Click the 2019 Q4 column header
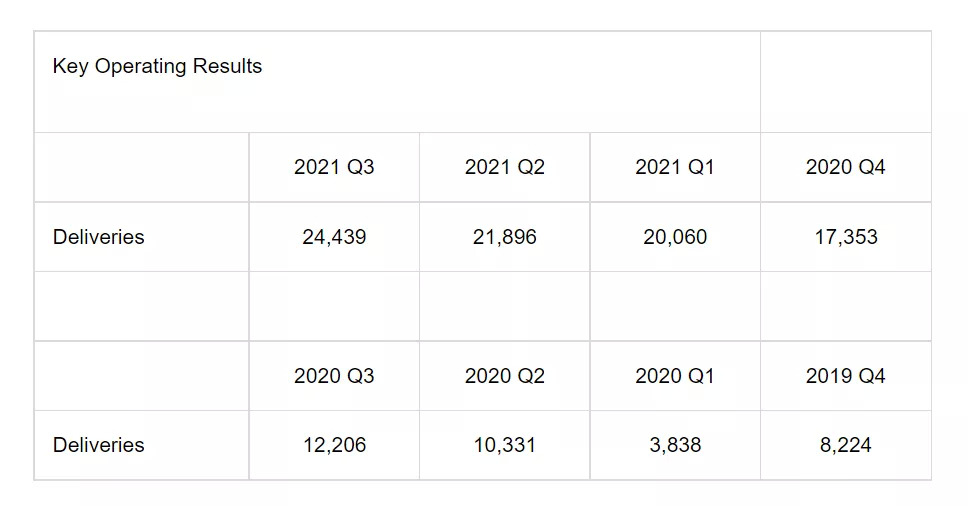 point(845,376)
